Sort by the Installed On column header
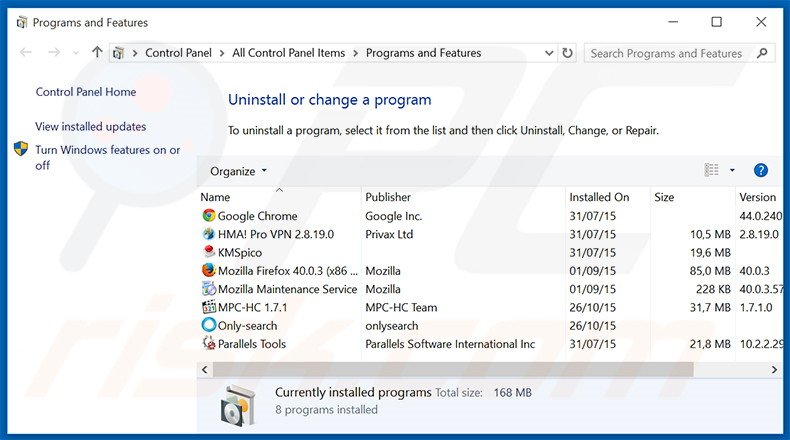This screenshot has height=440, width=790. point(599,197)
